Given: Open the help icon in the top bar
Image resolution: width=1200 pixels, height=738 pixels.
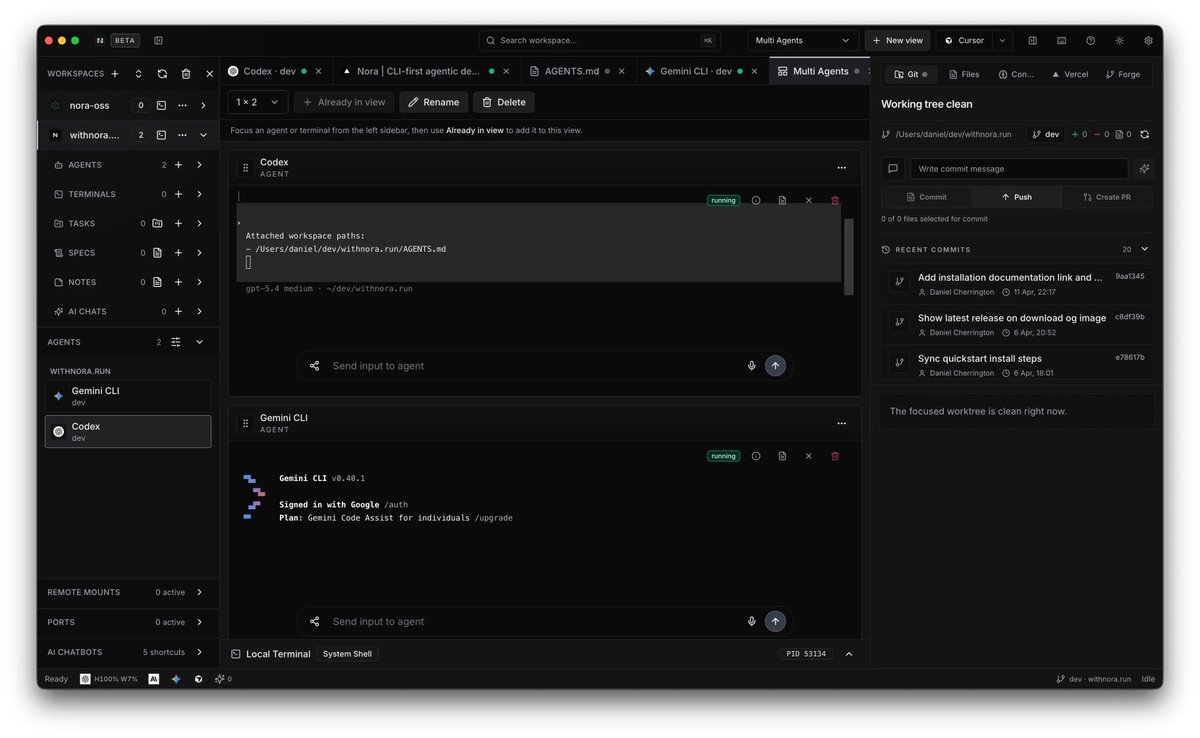Looking at the screenshot, I should point(1090,41).
